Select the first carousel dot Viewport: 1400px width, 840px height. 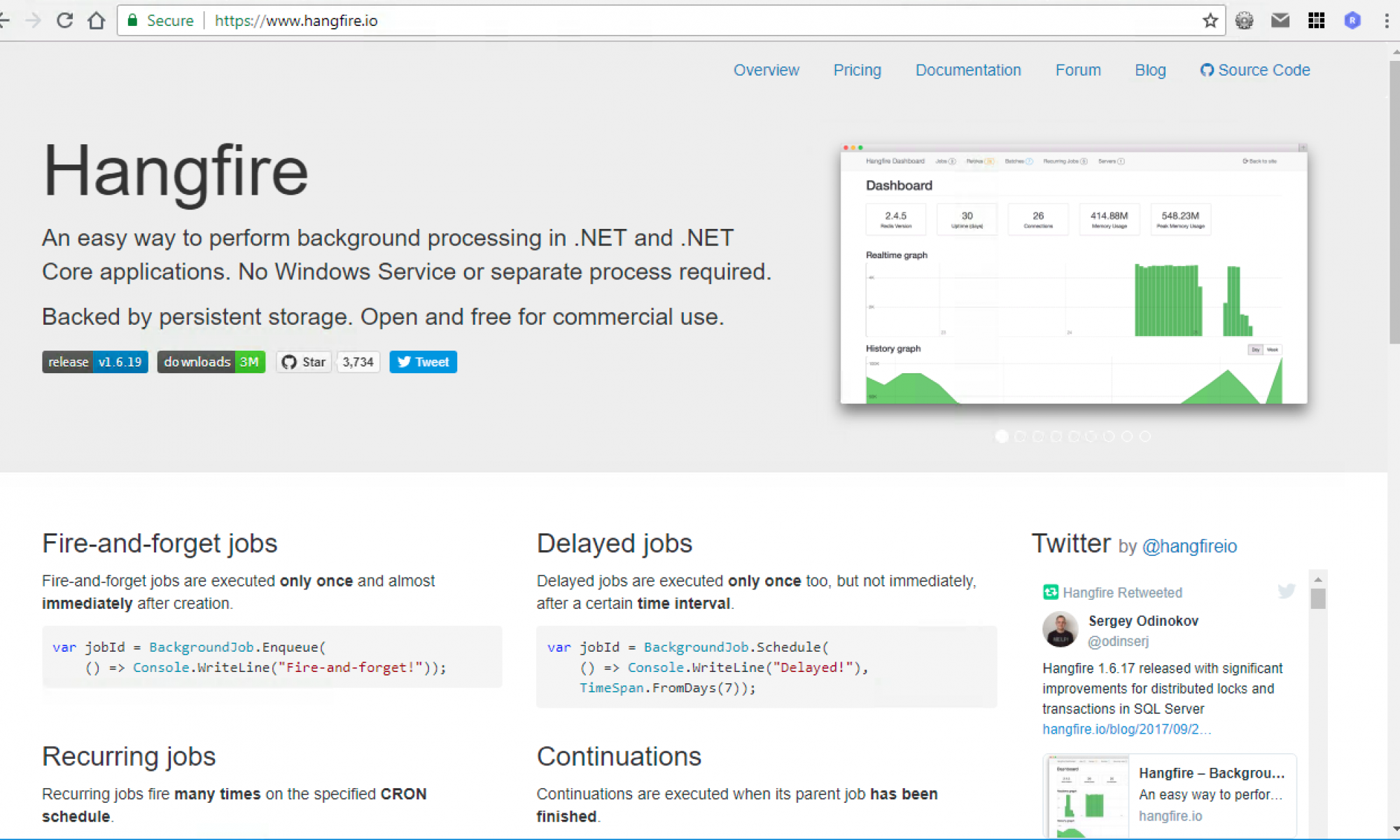pos(1002,436)
